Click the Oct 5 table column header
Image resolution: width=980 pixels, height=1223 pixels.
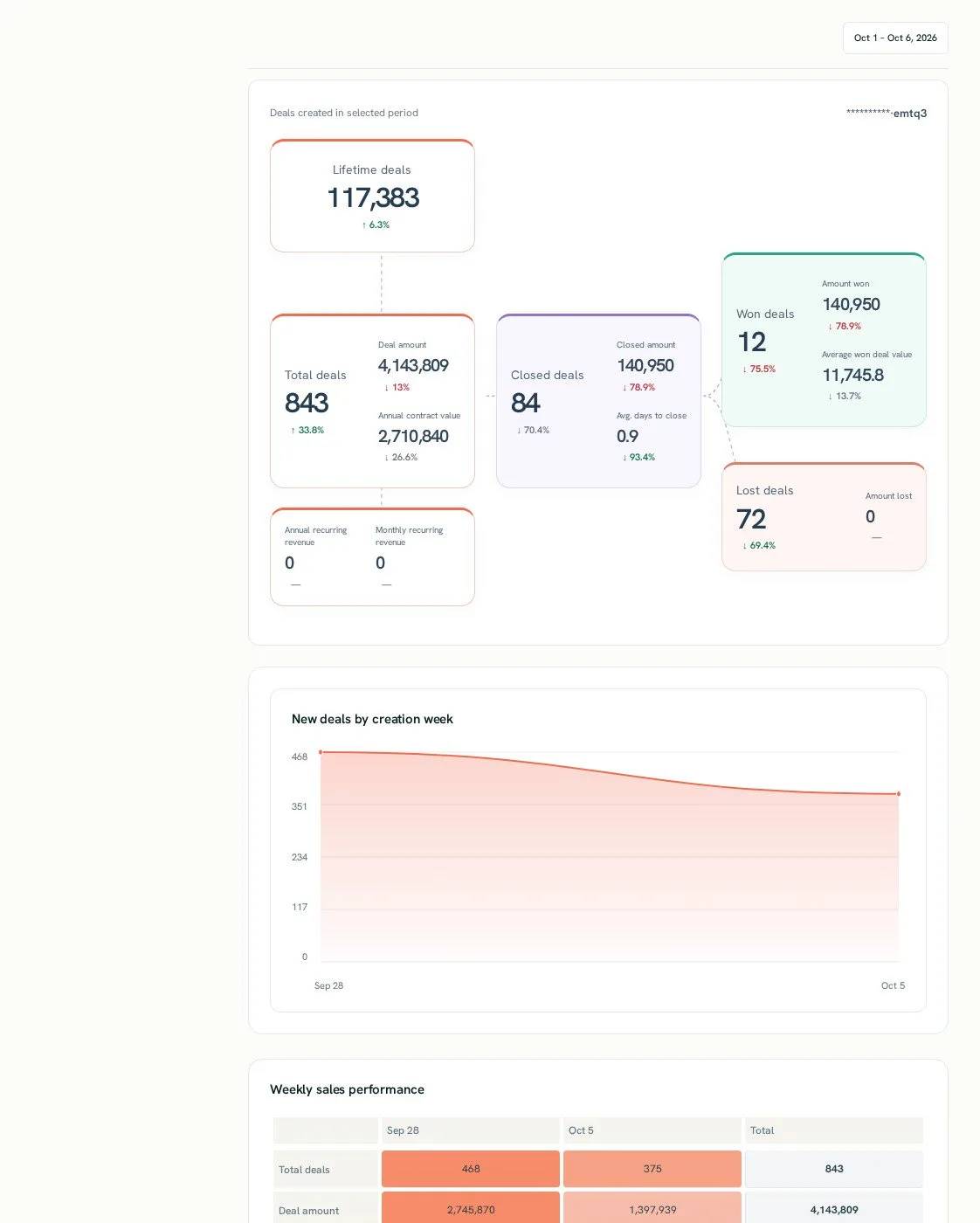click(652, 1130)
